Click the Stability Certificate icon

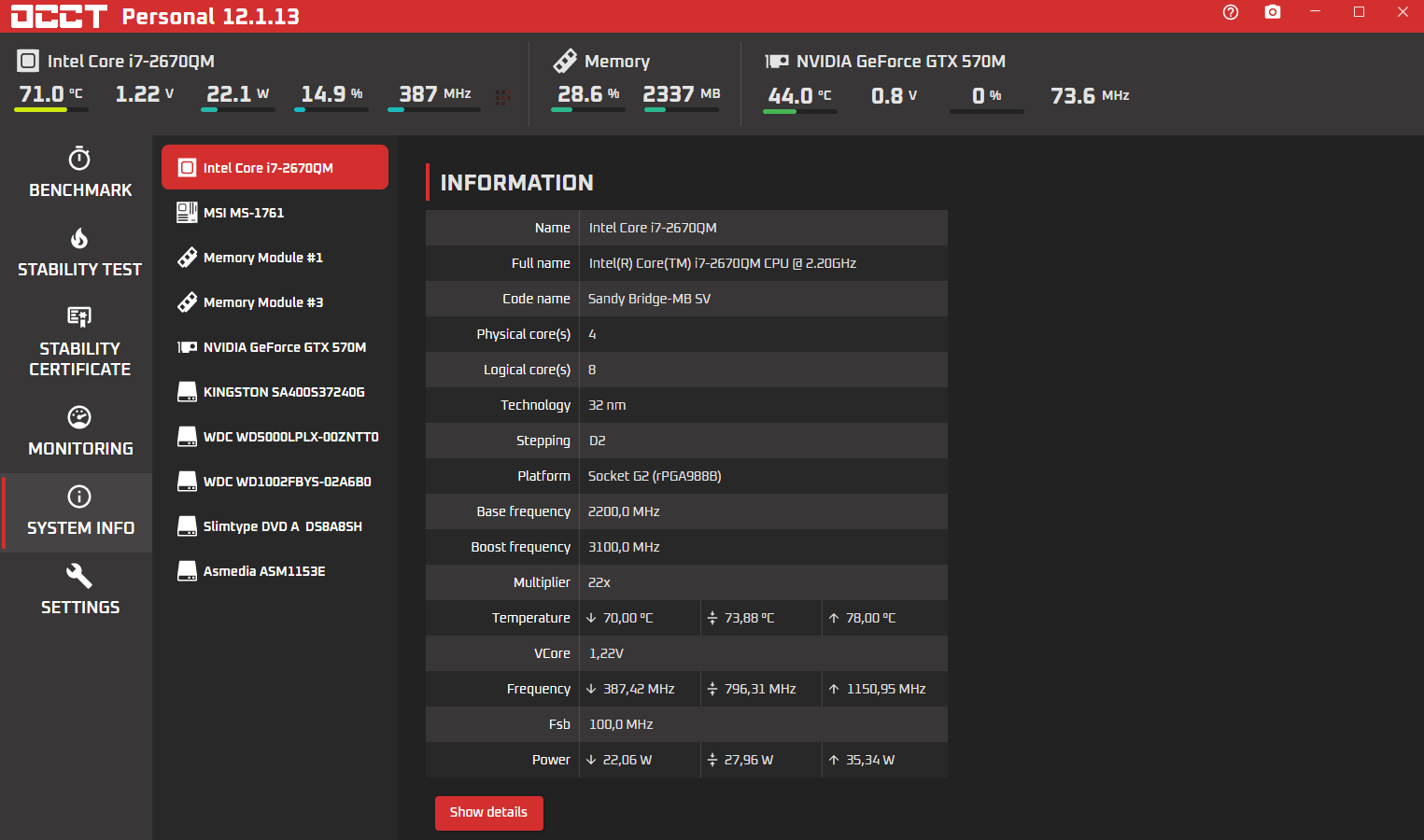pos(79,316)
